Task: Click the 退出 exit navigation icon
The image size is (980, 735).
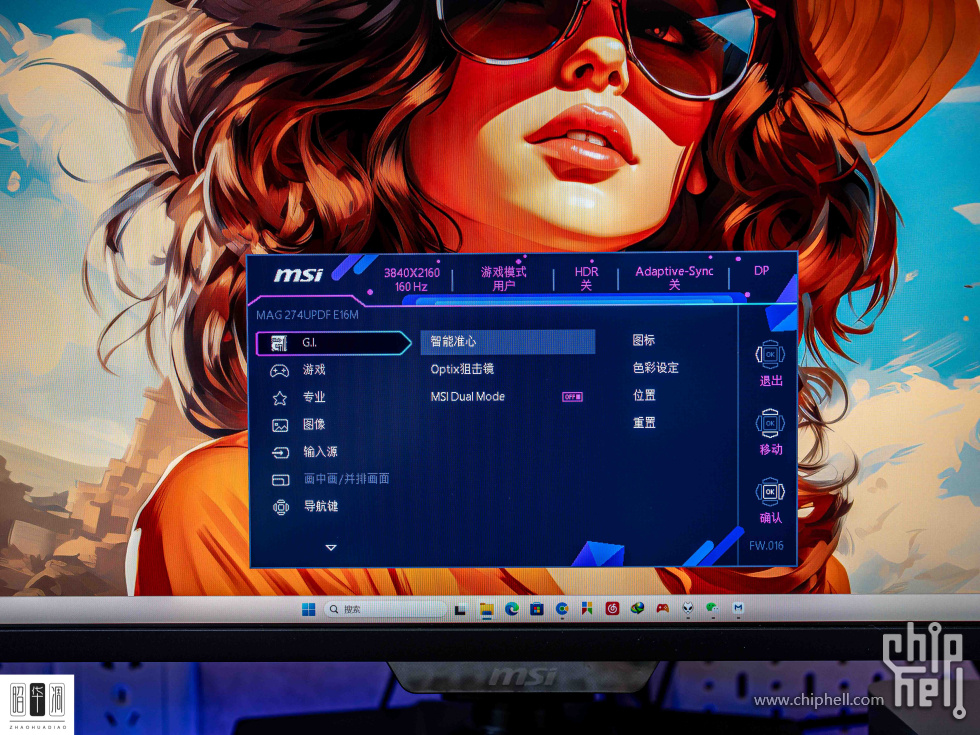Action: coord(770,355)
